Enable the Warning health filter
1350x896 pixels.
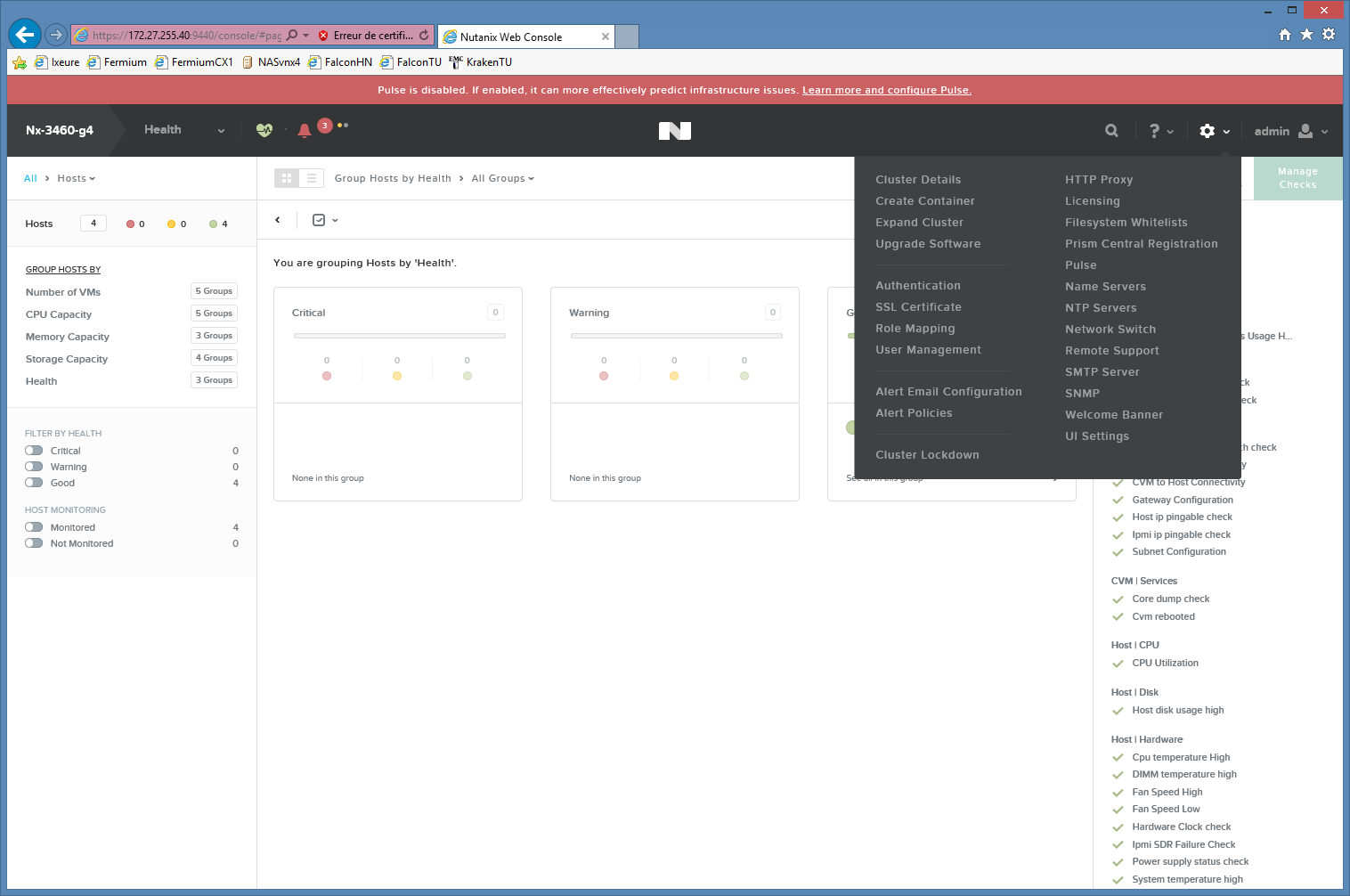pos(34,467)
